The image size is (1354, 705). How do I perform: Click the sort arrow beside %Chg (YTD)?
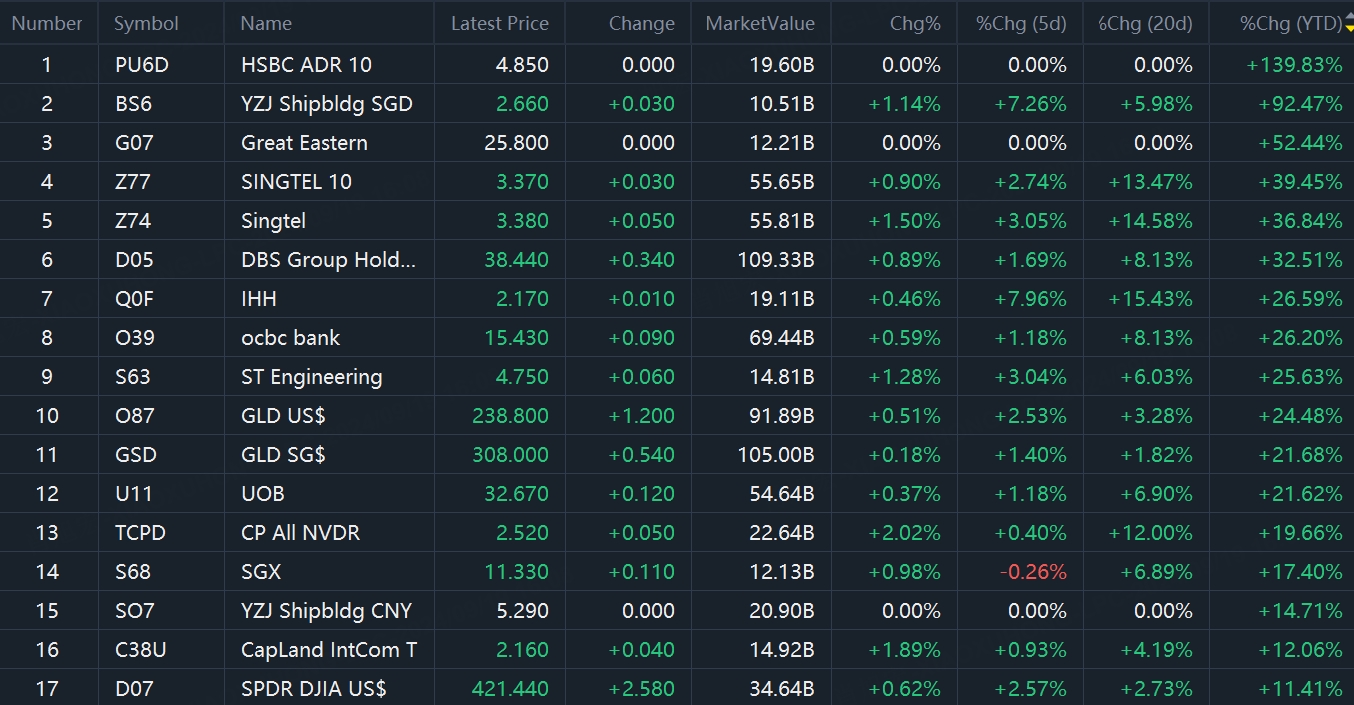pos(1349,23)
